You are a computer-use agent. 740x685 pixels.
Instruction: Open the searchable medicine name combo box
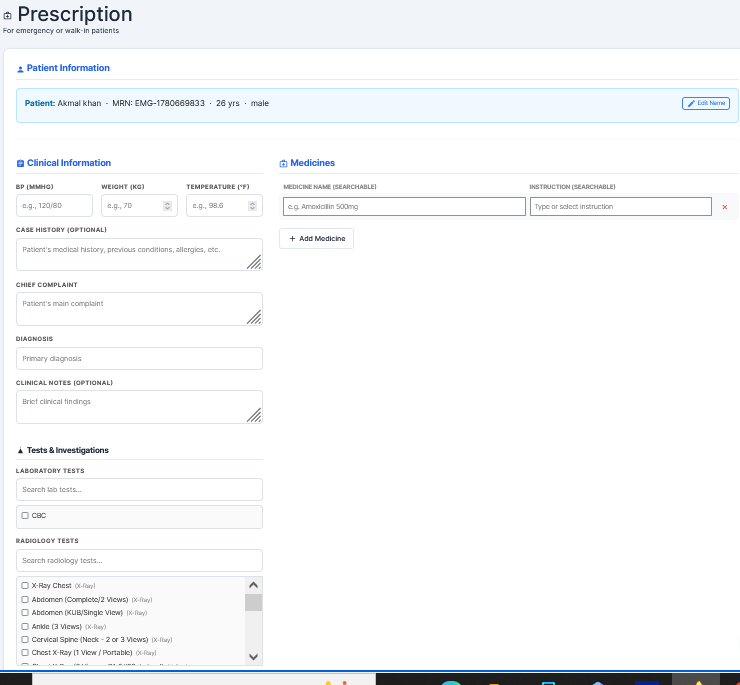404,207
